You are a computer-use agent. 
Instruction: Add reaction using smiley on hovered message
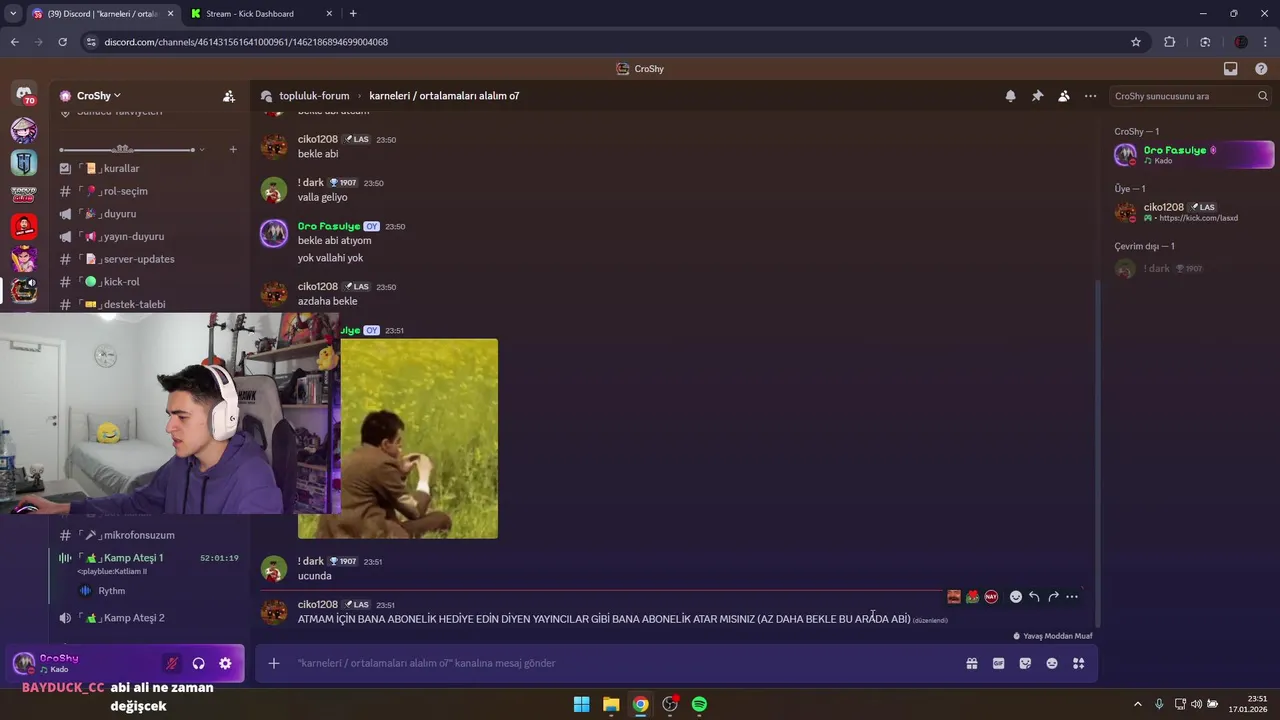coord(1016,597)
